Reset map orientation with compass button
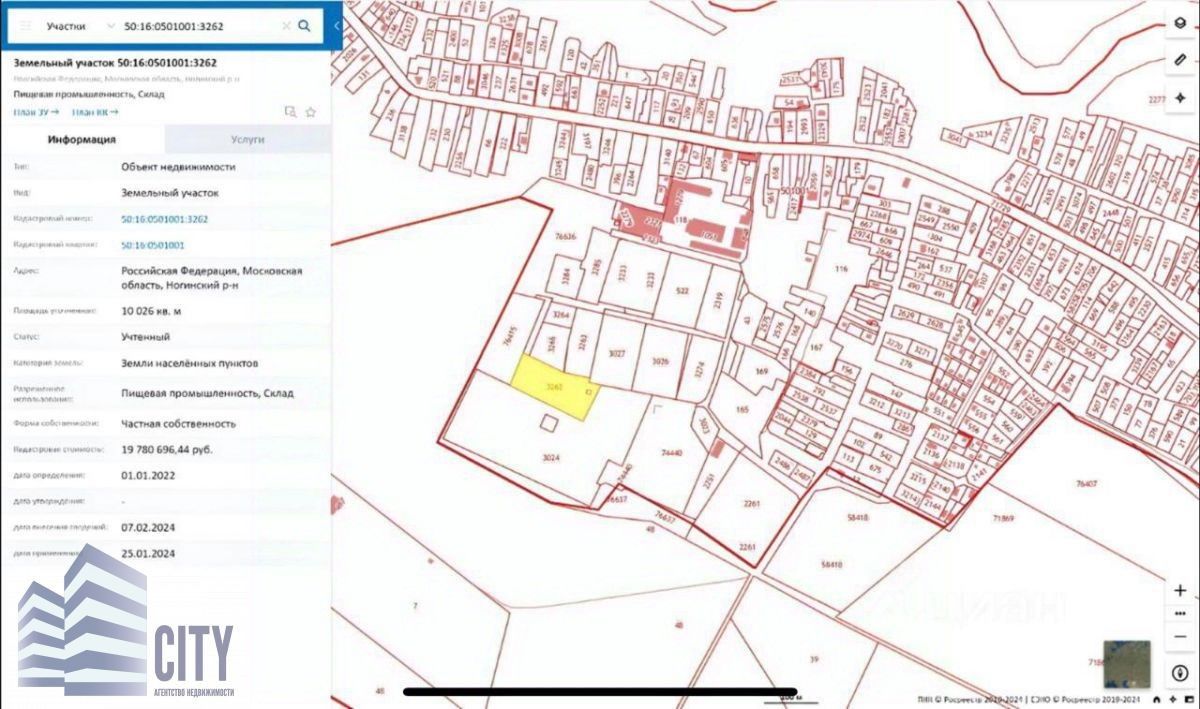This screenshot has width=1200, height=709. click(1180, 672)
